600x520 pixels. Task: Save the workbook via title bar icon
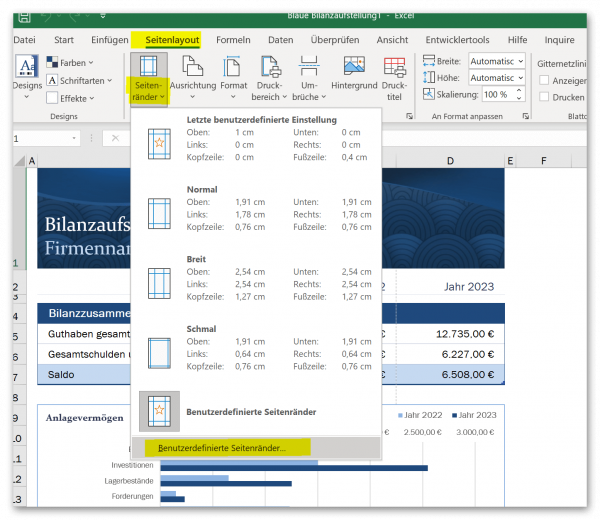24,17
